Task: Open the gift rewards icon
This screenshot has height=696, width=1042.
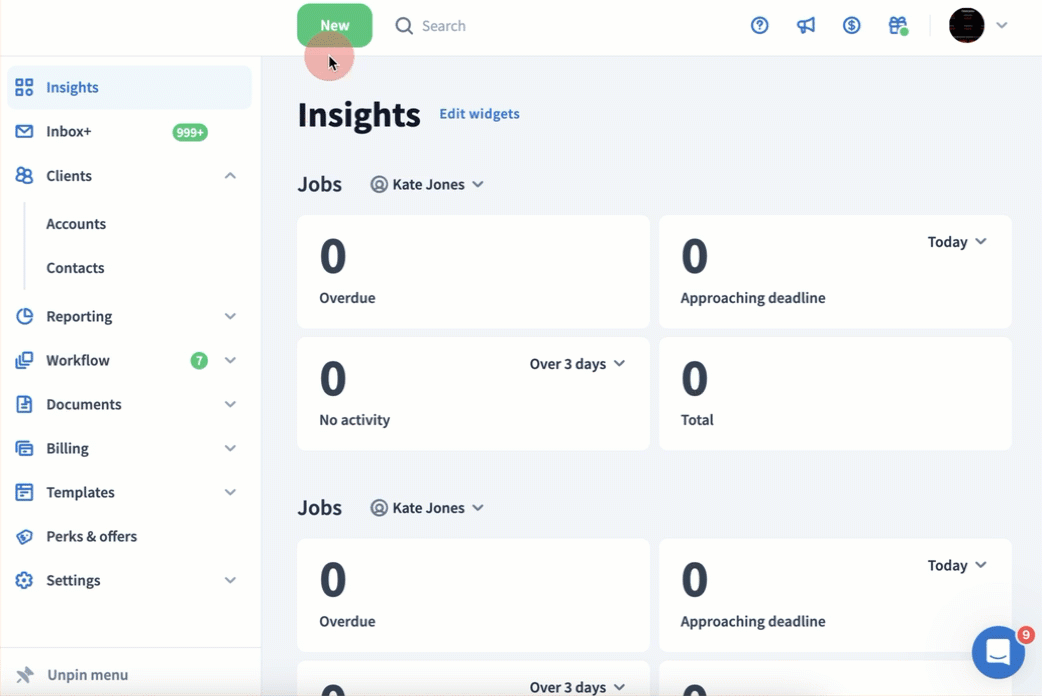Action: pyautogui.click(x=897, y=26)
